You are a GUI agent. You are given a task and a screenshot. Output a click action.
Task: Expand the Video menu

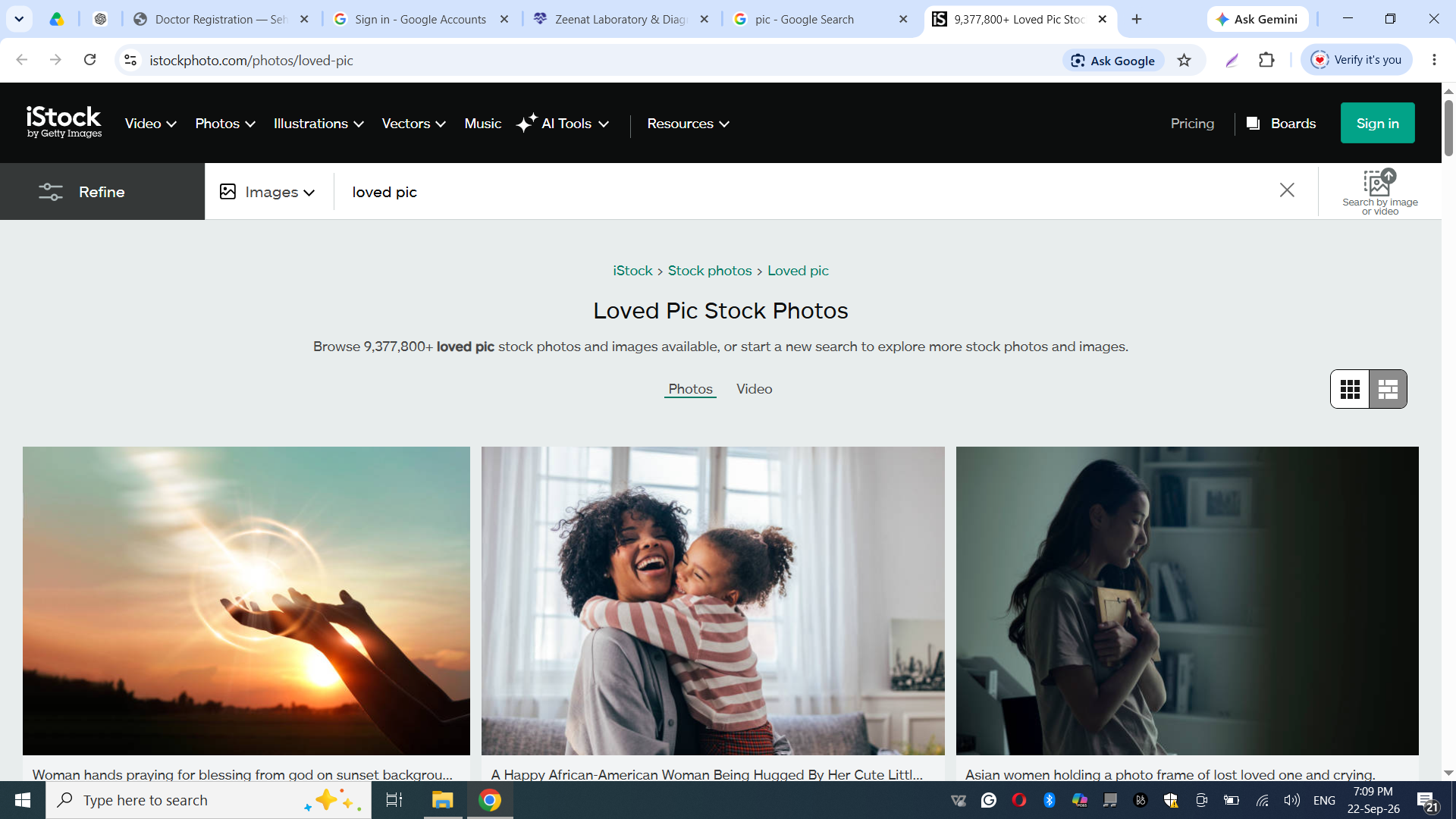point(150,124)
